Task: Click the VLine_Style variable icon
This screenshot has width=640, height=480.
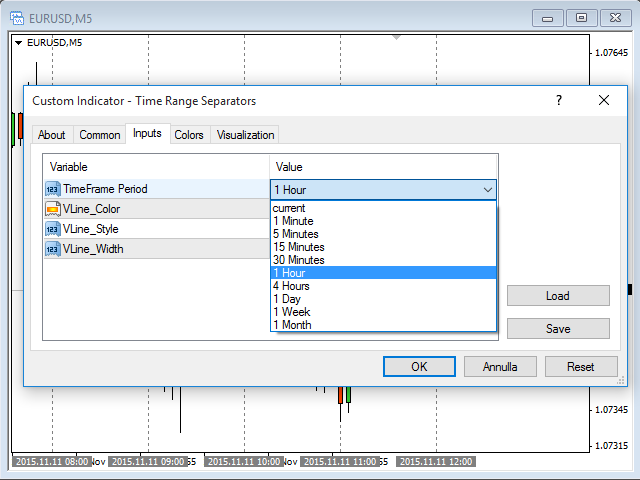Action: (x=52, y=229)
